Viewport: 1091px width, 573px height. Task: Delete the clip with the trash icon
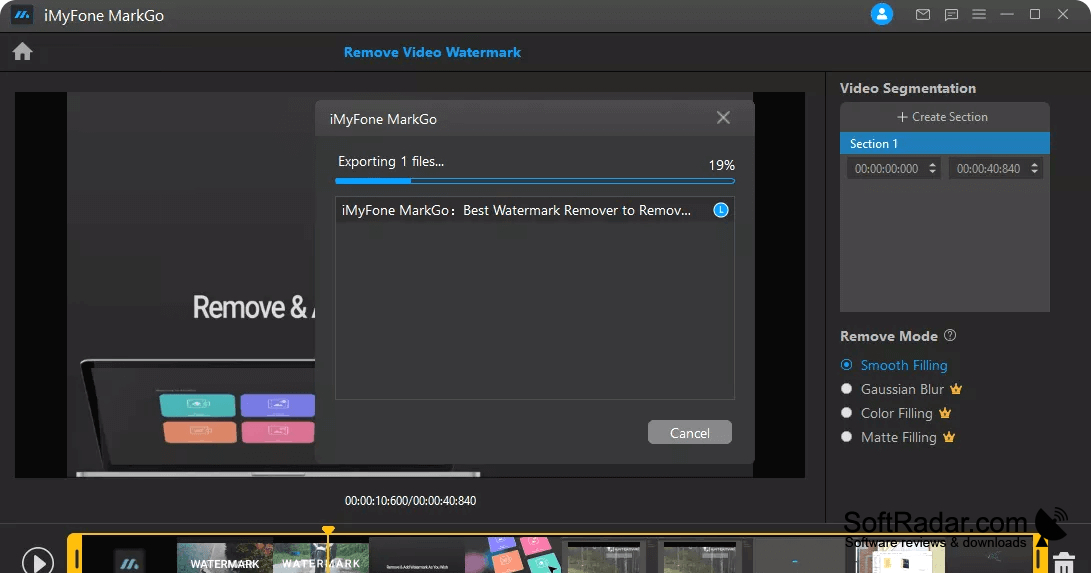1064,562
